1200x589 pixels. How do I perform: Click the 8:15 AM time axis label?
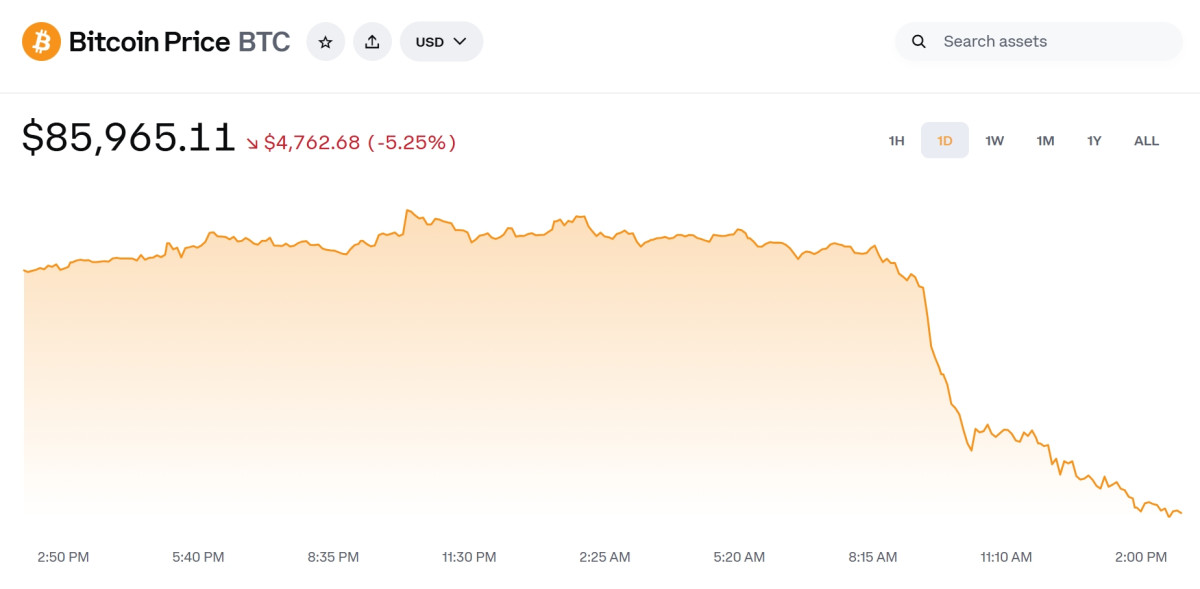(x=872, y=557)
